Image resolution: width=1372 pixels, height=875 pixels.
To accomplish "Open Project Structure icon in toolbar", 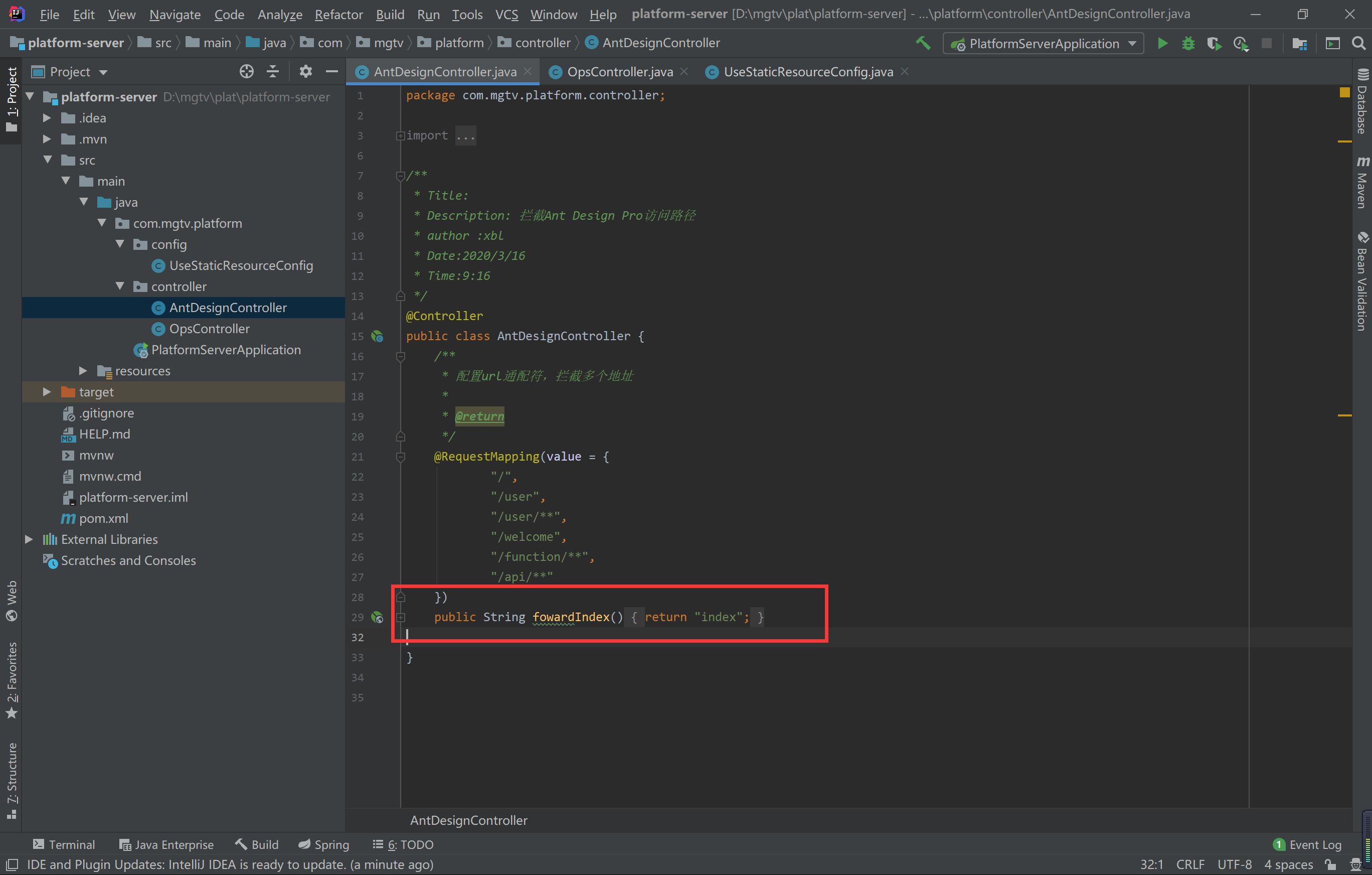I will 1300,43.
